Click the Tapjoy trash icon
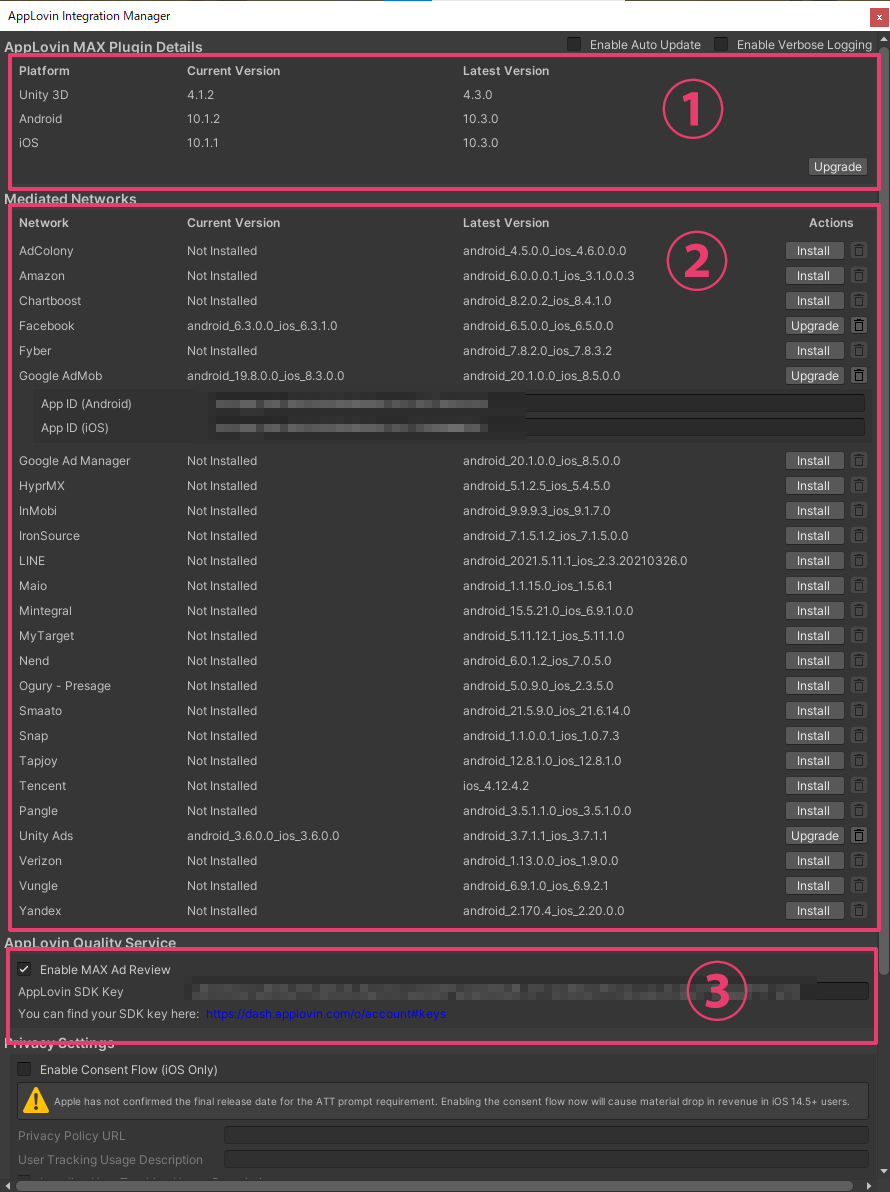Viewport: 890px width, 1192px height. tap(858, 761)
